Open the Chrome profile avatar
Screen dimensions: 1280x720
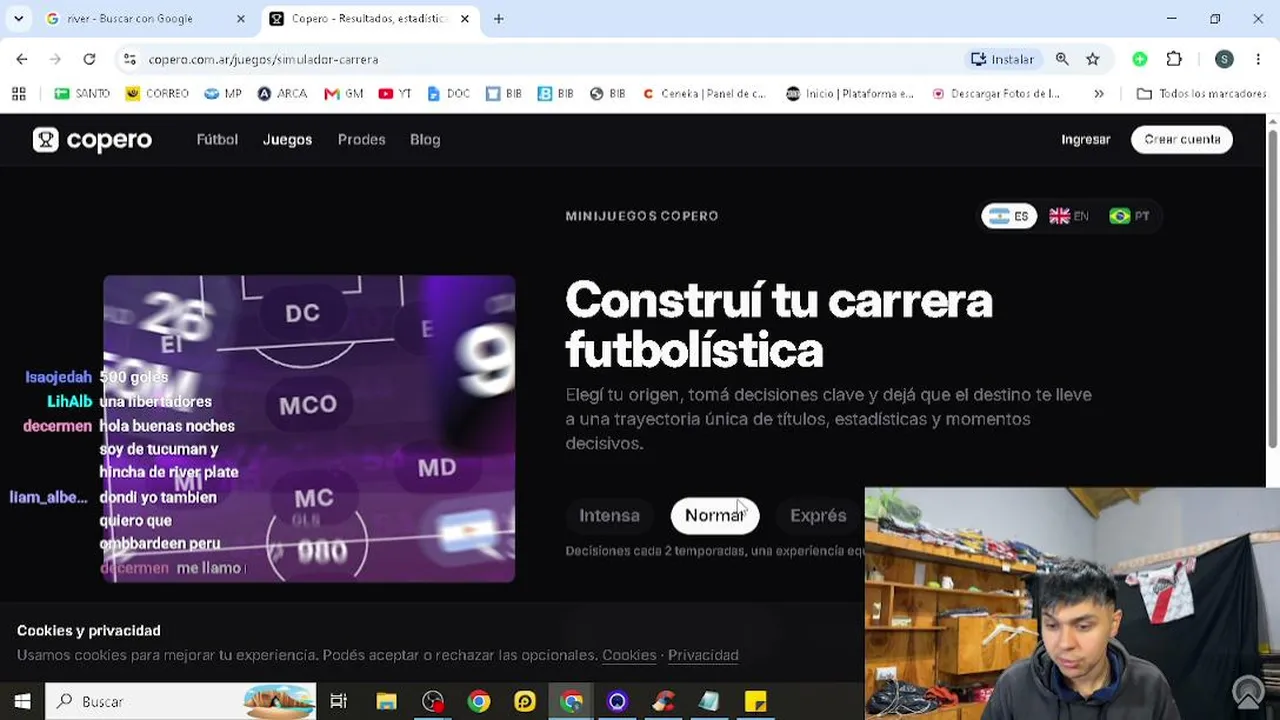coord(1224,59)
